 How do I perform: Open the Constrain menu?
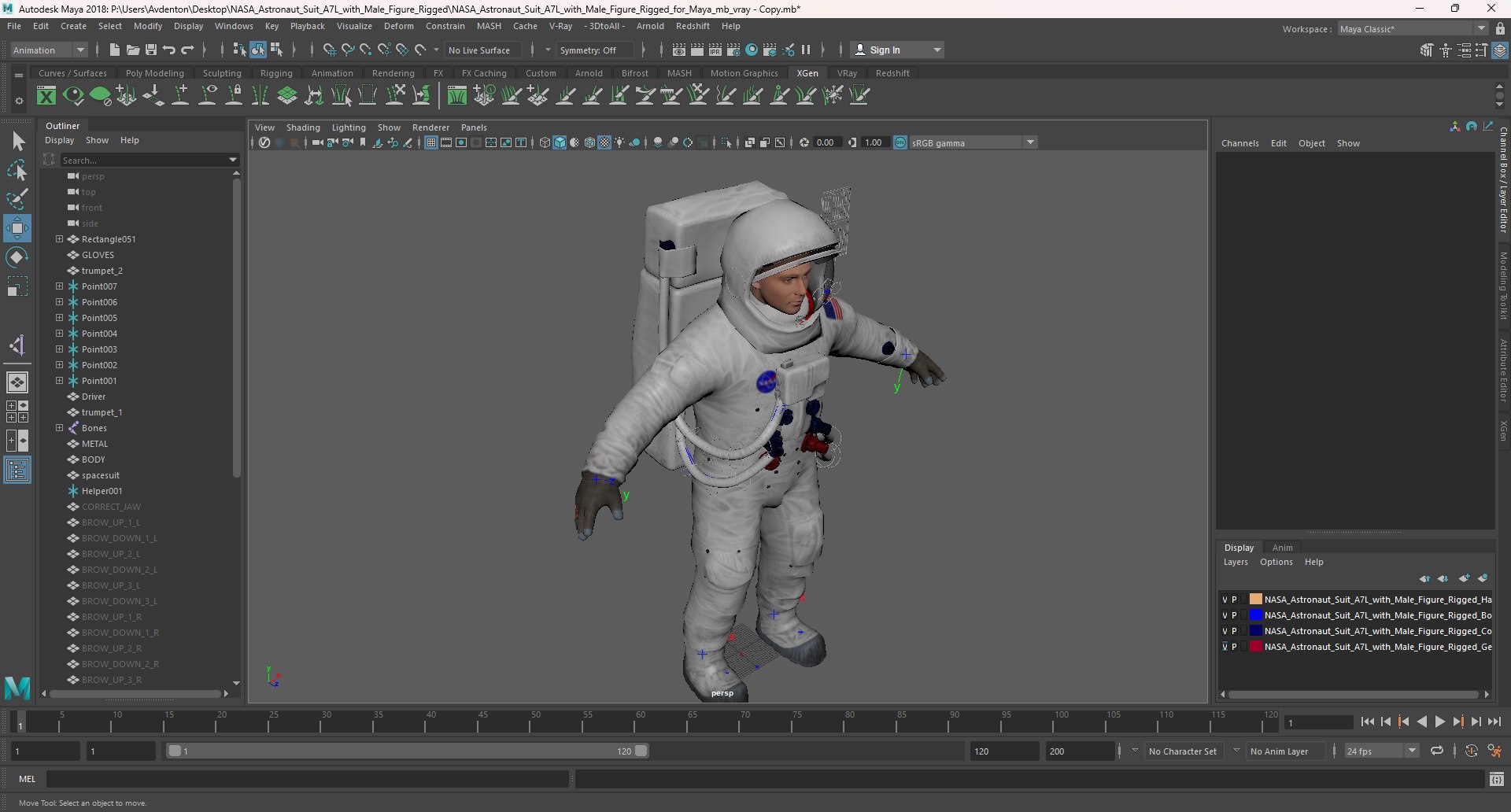pyautogui.click(x=445, y=26)
